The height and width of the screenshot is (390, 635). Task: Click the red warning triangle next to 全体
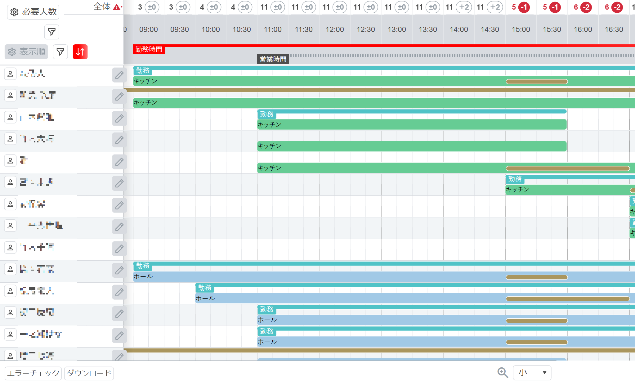pos(117,7)
